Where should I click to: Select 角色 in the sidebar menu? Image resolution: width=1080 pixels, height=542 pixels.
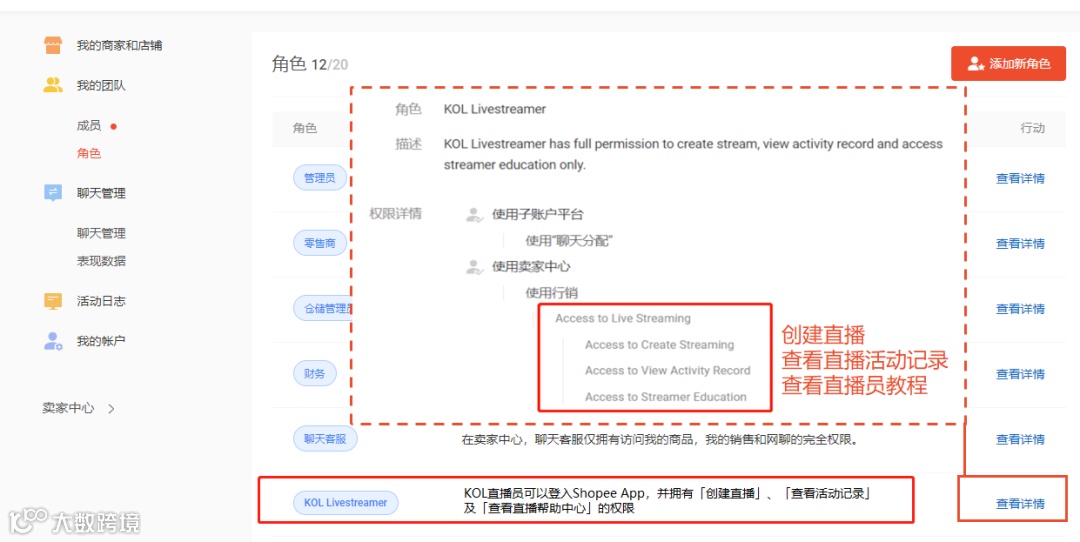pos(89,153)
